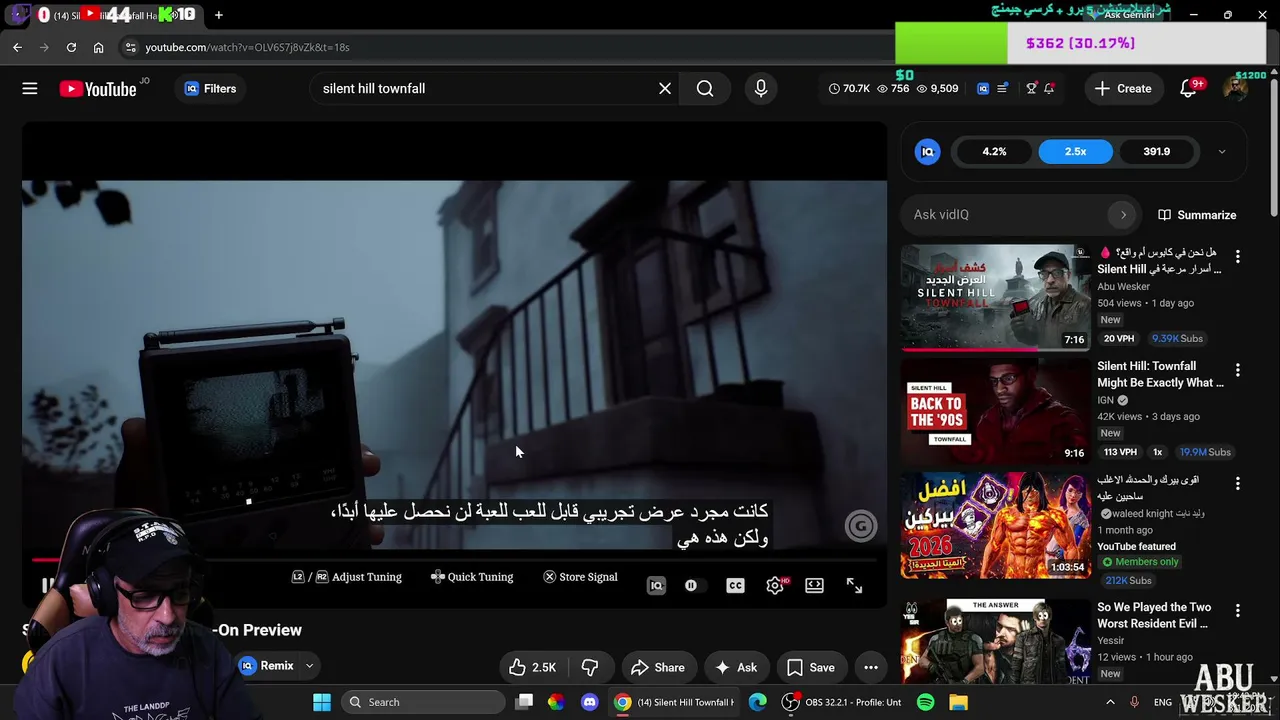Seek using the video progress bar
1280x720 pixels.
(x=455, y=560)
